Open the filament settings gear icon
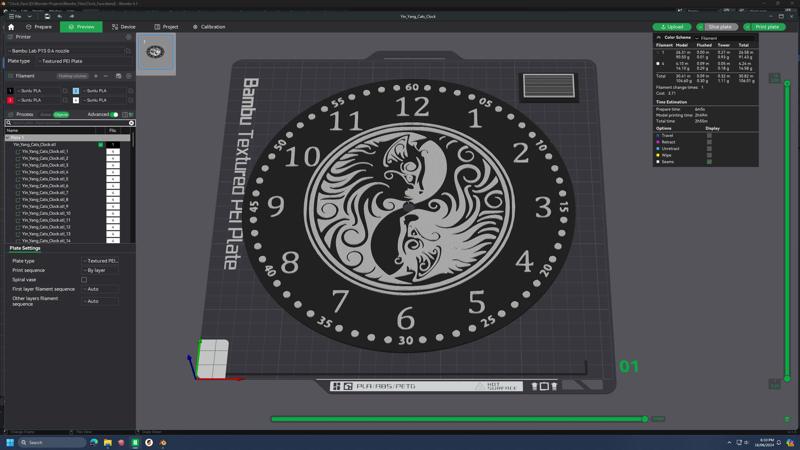 (x=129, y=76)
